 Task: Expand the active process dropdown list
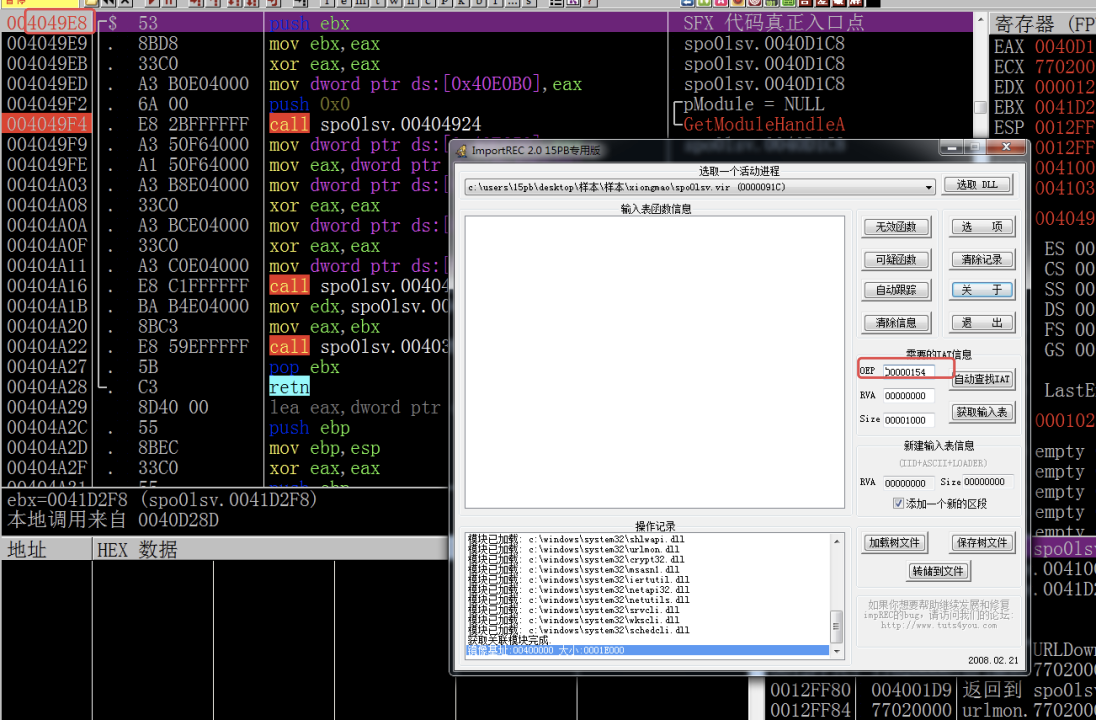(929, 187)
